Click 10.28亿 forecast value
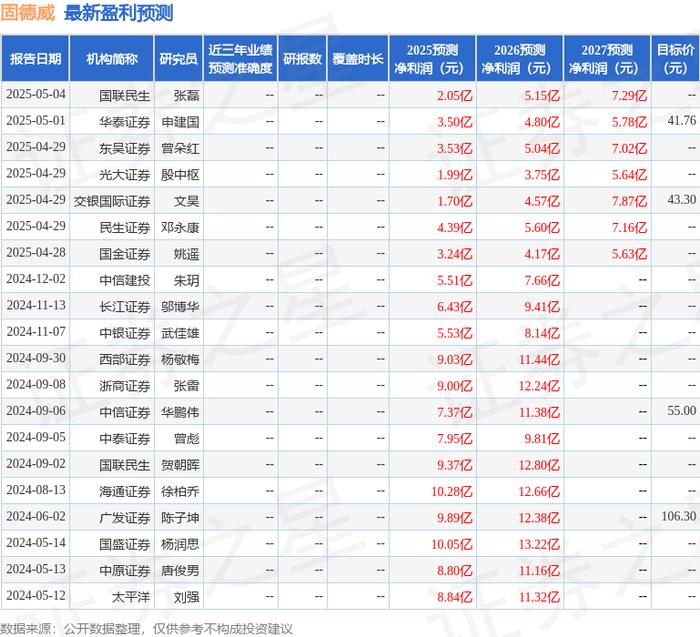700x637 pixels. [451, 491]
